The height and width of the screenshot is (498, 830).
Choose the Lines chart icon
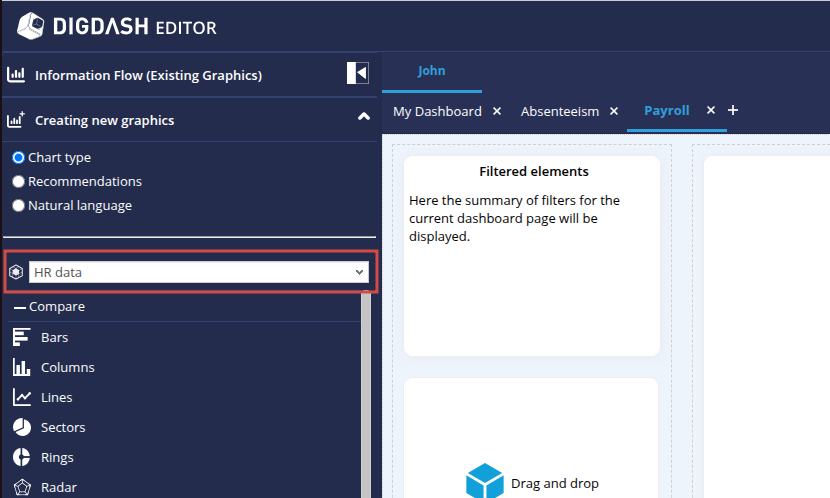21,398
